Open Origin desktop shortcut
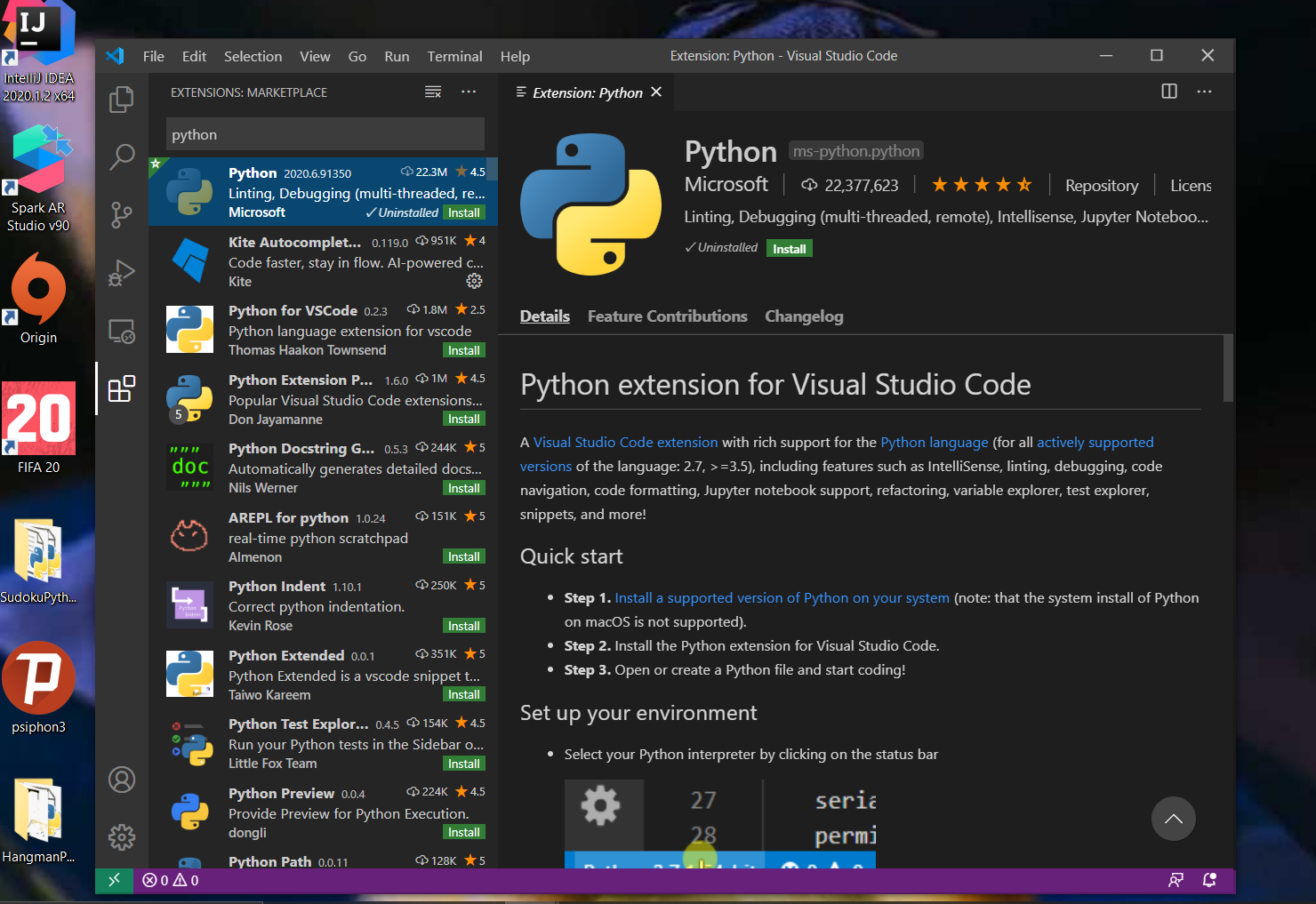1316x904 pixels. [38, 298]
